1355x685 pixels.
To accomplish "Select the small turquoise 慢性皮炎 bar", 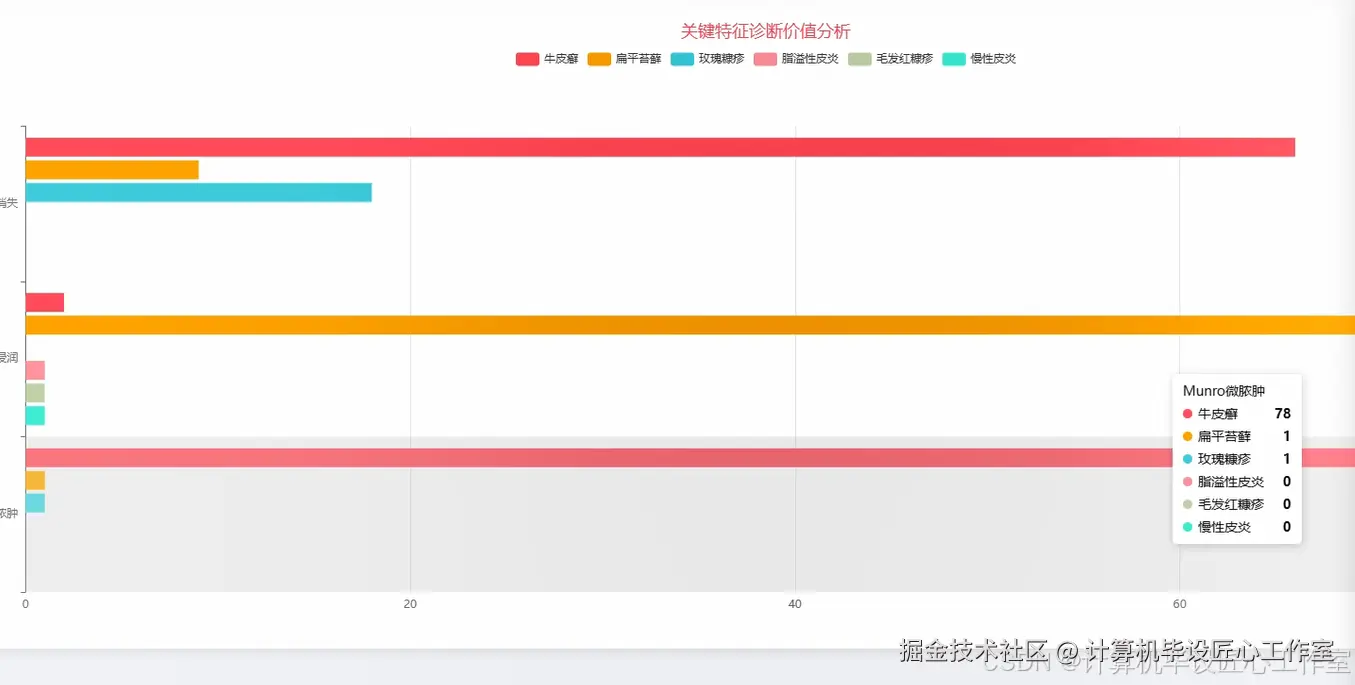I will click(35, 415).
